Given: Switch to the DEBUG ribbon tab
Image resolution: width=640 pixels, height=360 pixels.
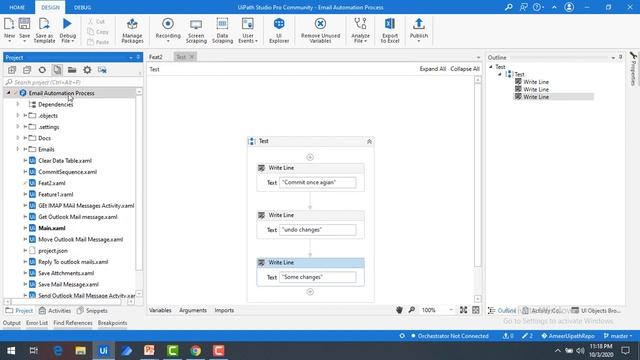Looking at the screenshot, I should click(x=82, y=7).
